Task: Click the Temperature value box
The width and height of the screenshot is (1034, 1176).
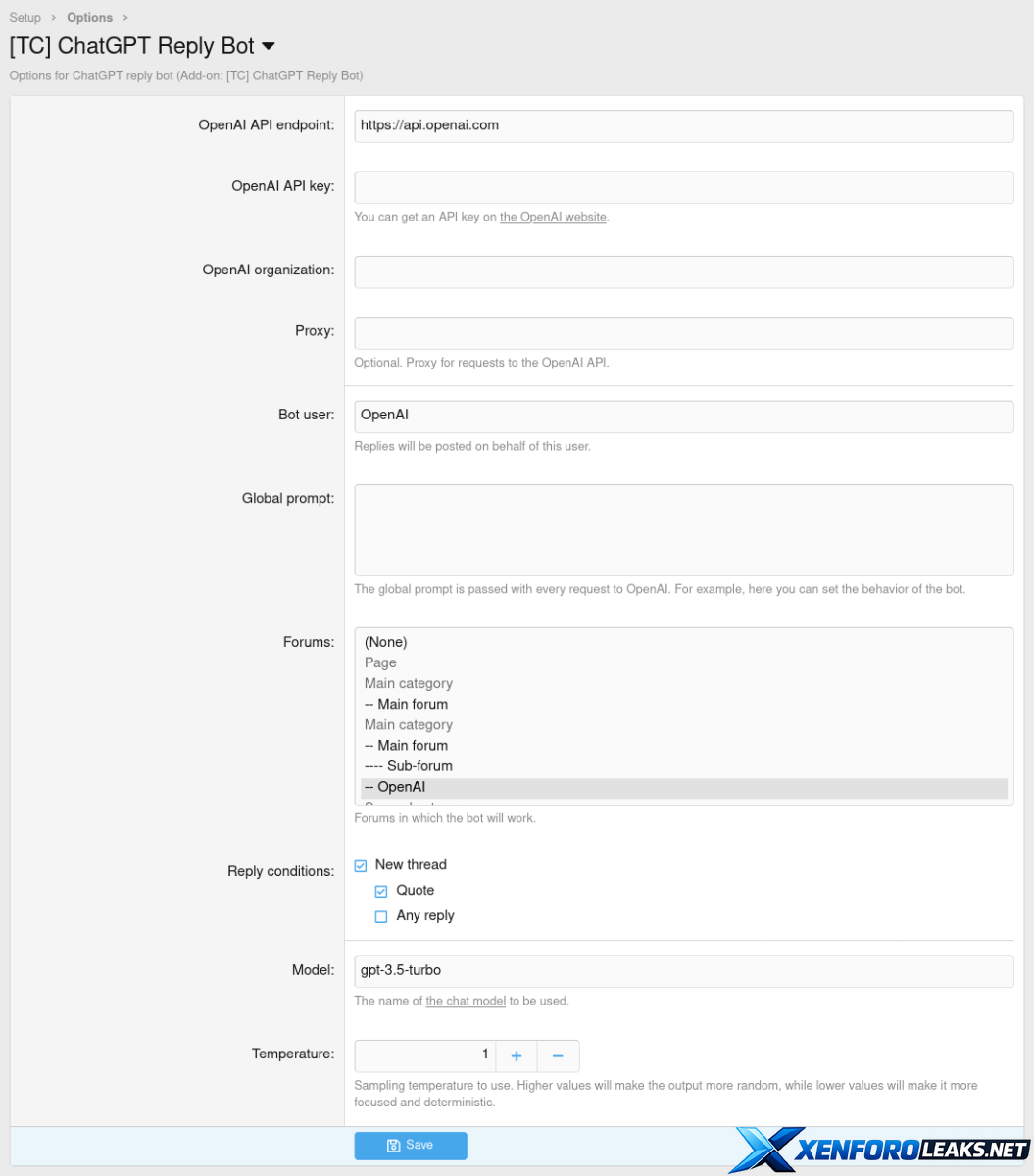Action: (424, 1055)
